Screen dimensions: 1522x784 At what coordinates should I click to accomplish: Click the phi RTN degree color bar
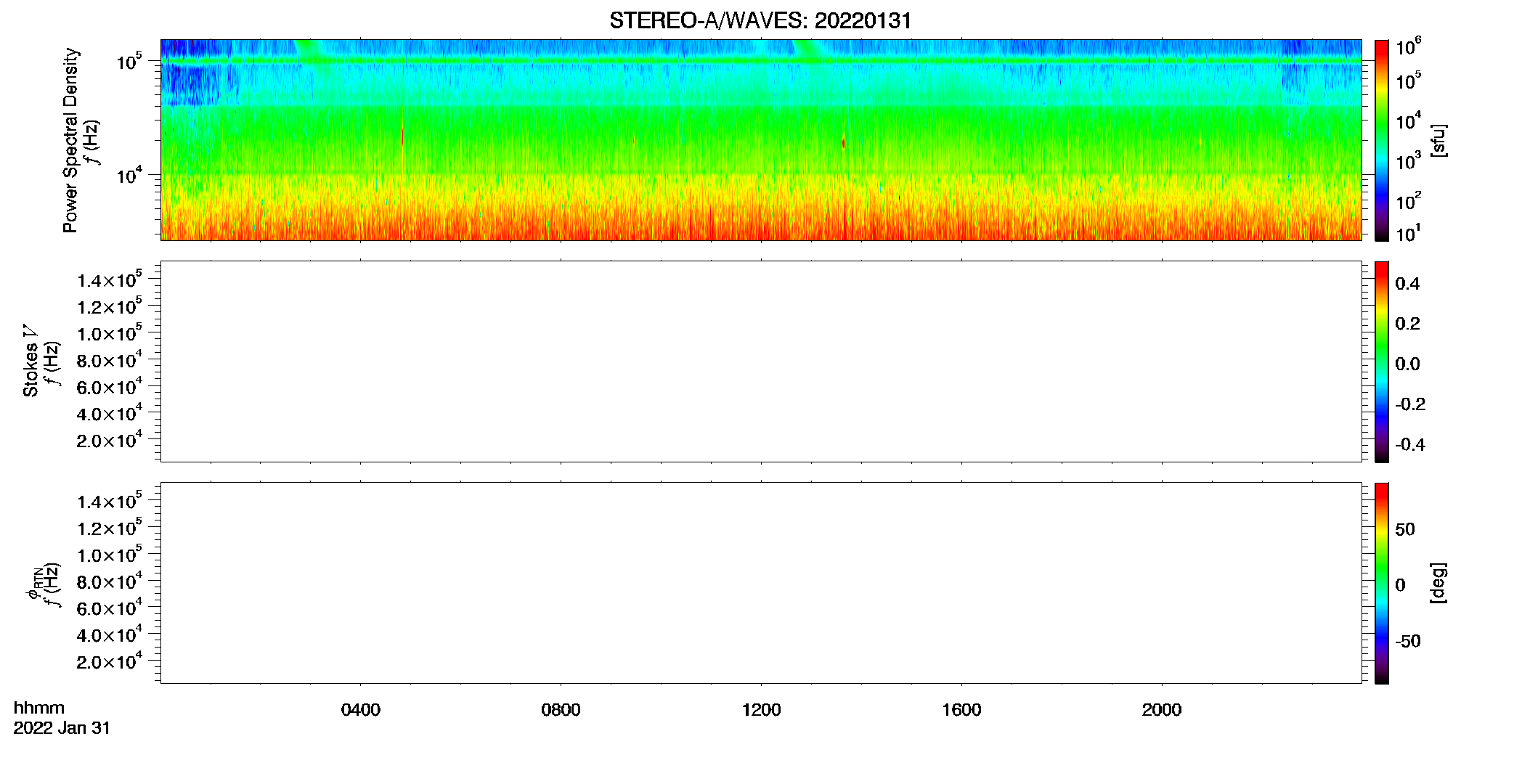click(1382, 583)
